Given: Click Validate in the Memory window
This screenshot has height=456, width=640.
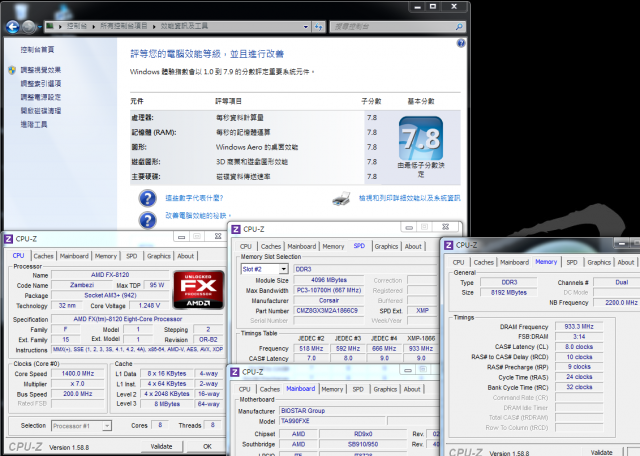Looking at the screenshot, I should [x=602, y=452].
